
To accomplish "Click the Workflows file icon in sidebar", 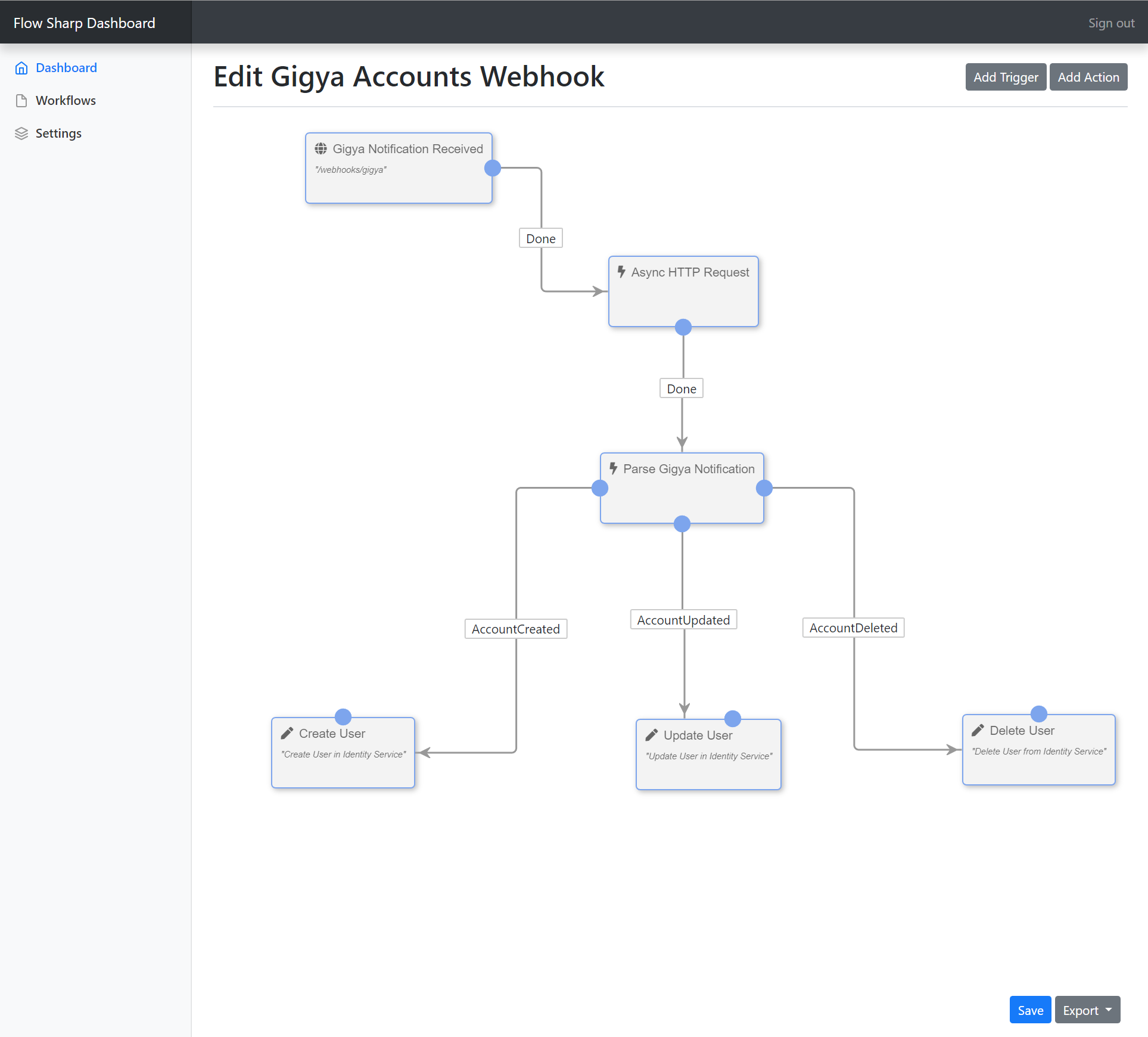I will (21, 101).
